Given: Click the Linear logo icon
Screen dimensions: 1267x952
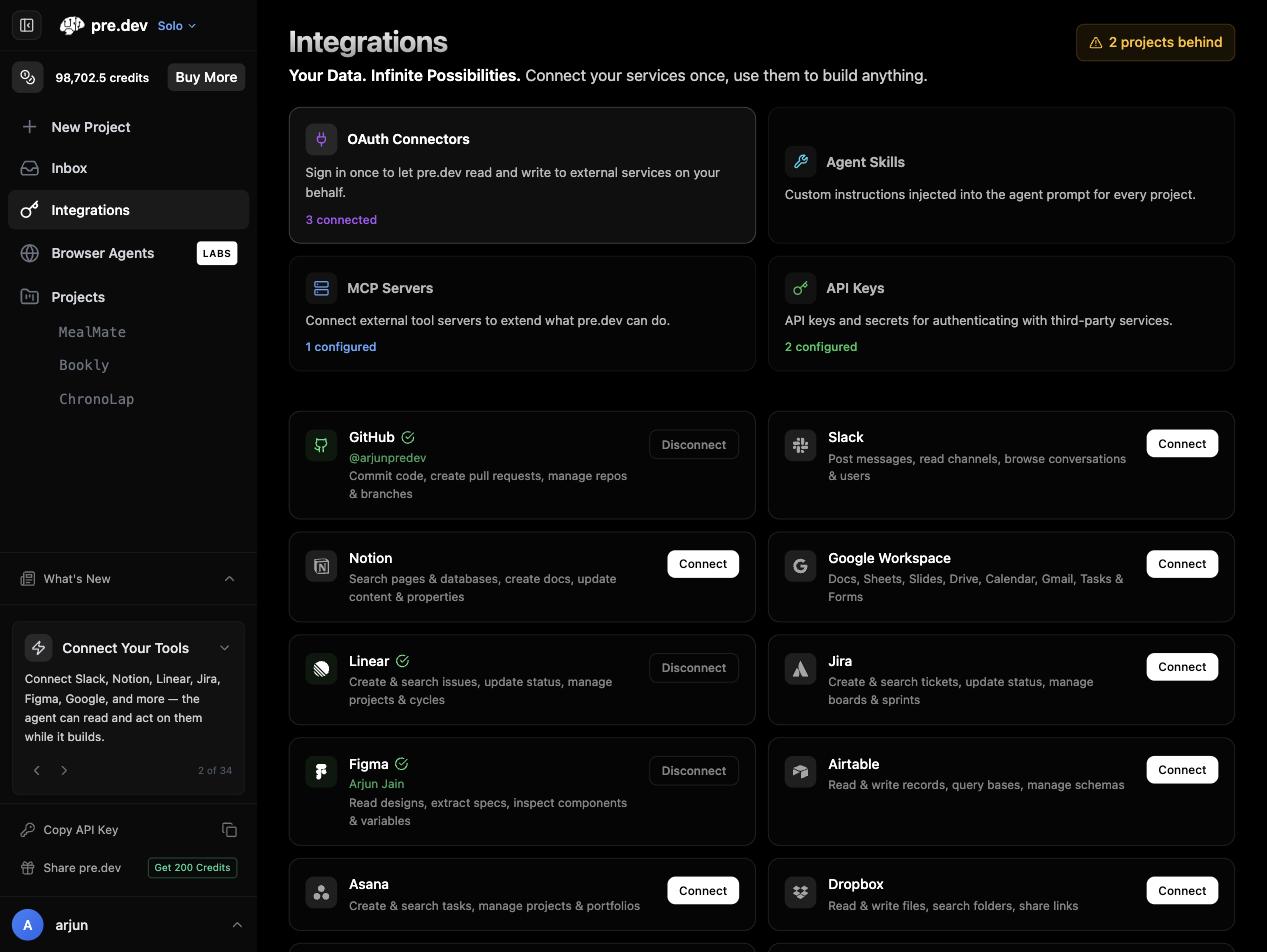Looking at the screenshot, I should click(321, 669).
